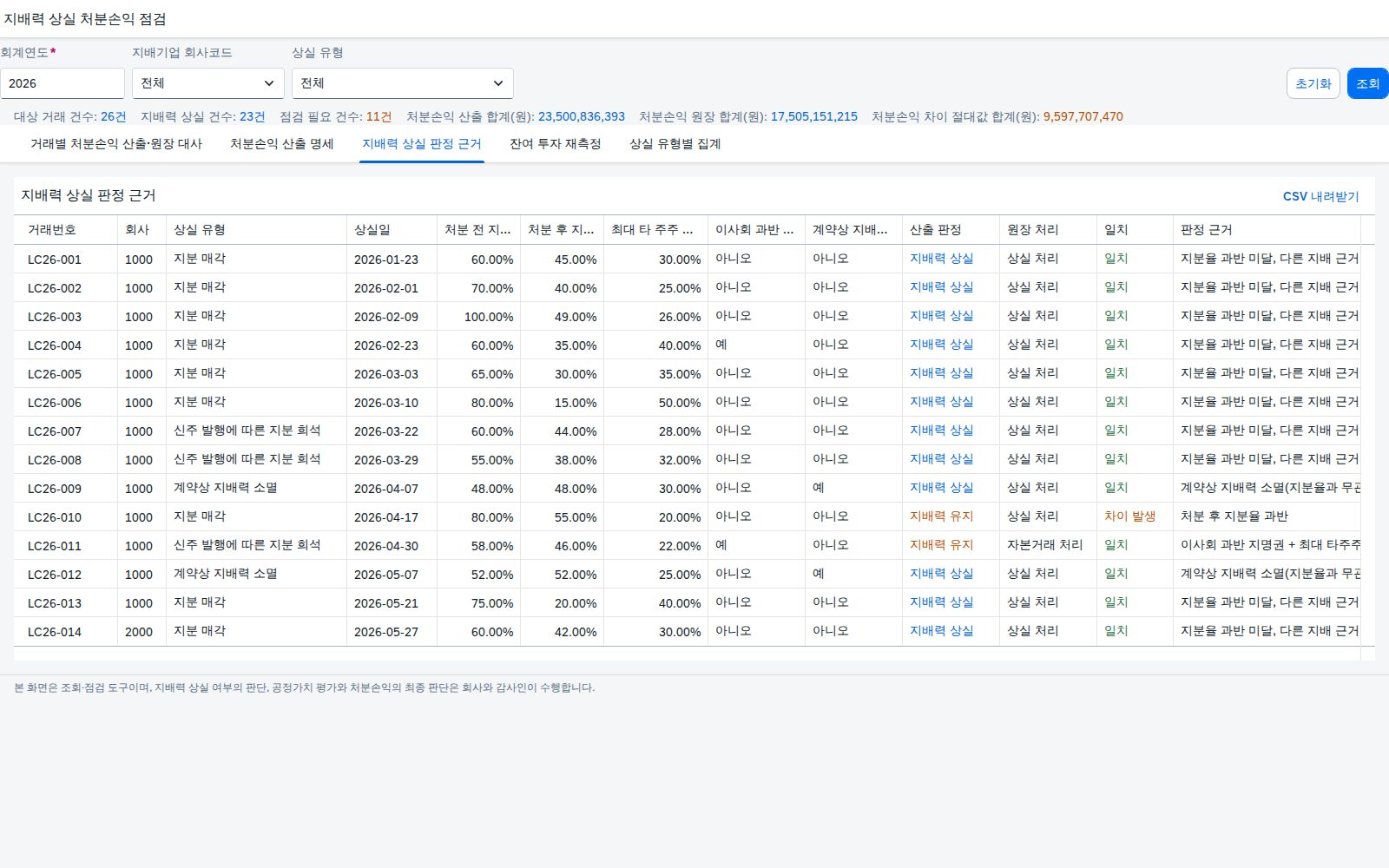Click the 산출 판정 column header

click(x=951, y=230)
